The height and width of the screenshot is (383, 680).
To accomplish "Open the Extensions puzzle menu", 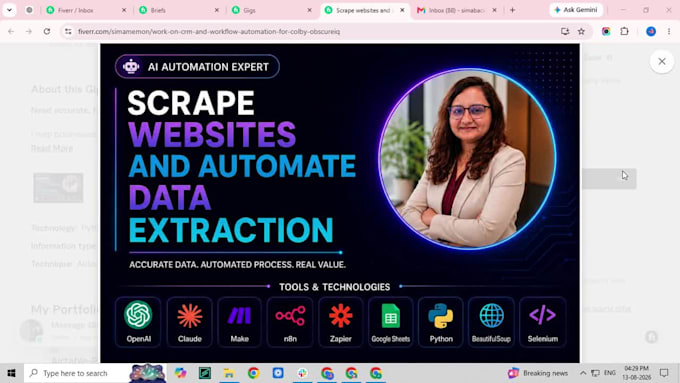I will 624,31.
